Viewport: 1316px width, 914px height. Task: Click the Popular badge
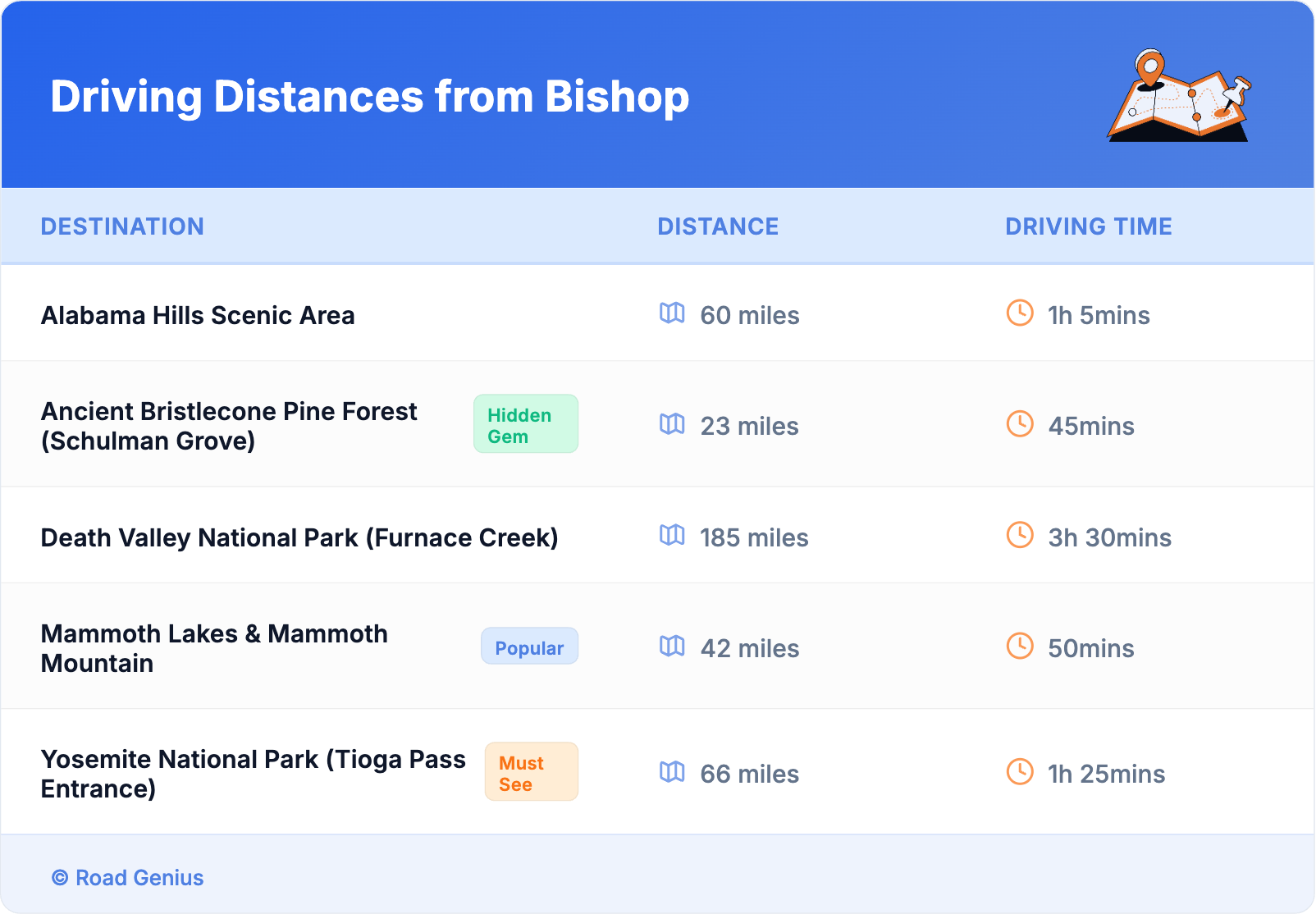[529, 647]
